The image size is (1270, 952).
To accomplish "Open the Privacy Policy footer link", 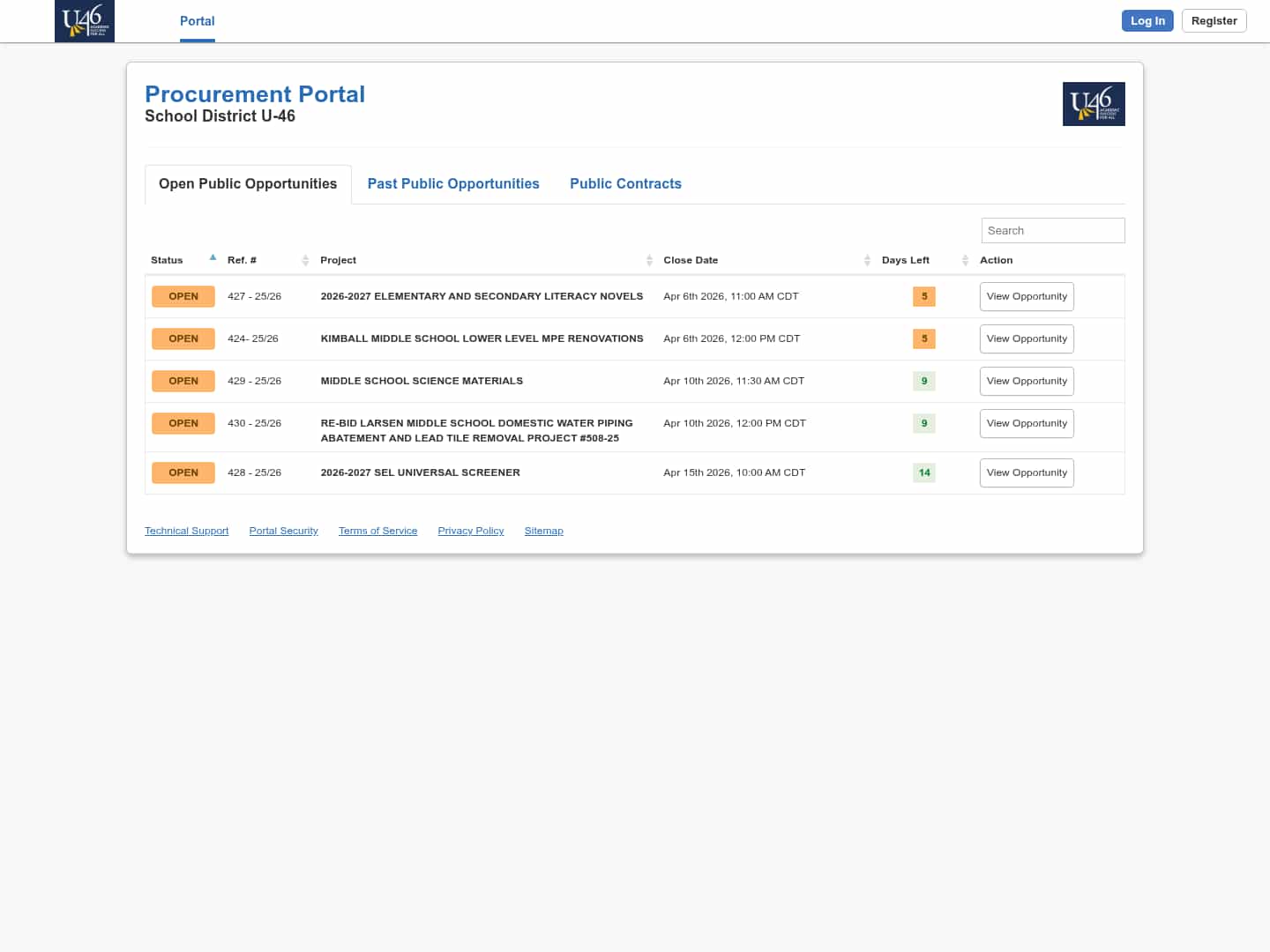I will tap(470, 531).
